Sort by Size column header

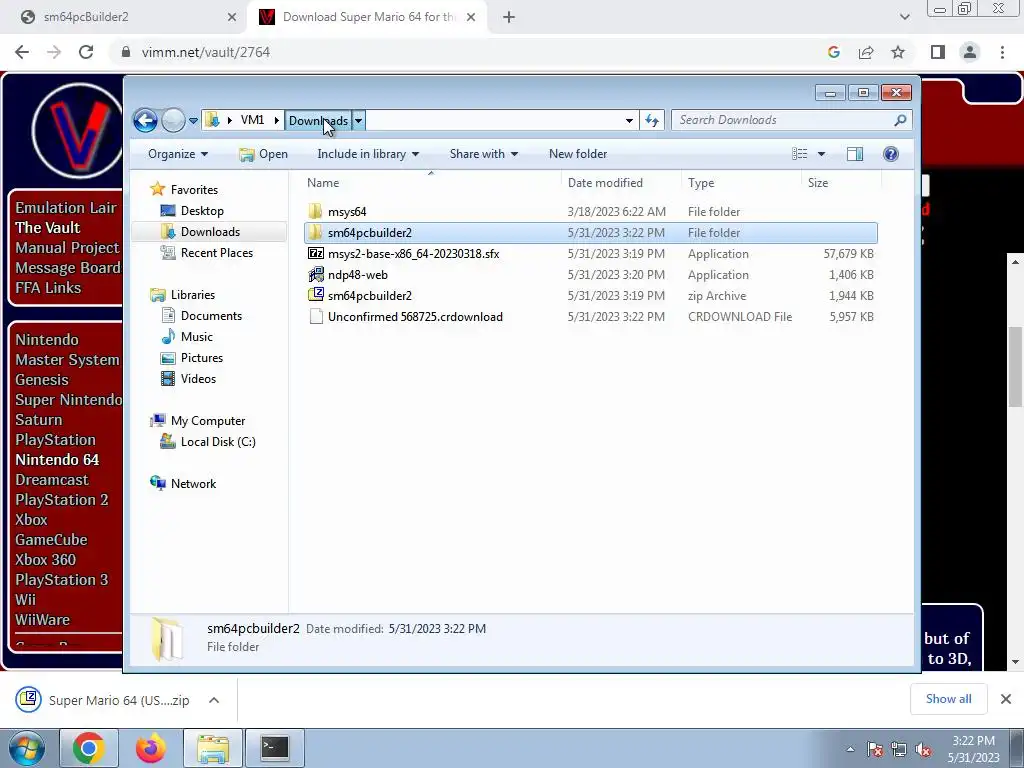(818, 183)
